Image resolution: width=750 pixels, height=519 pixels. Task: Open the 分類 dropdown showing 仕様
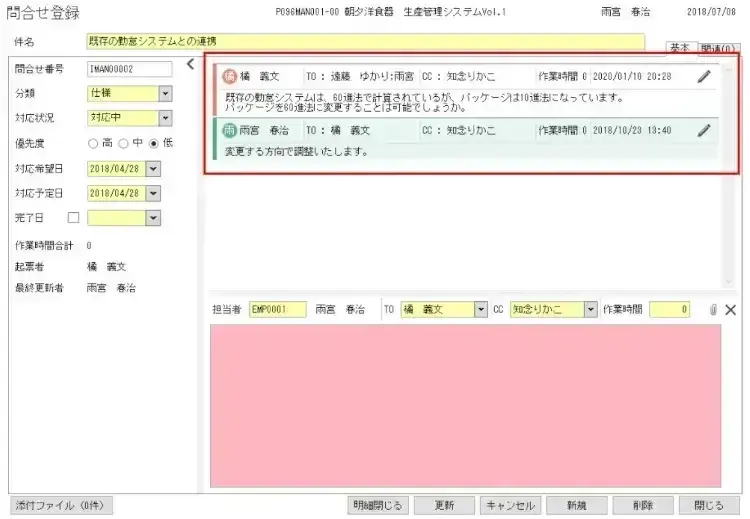tap(165, 93)
